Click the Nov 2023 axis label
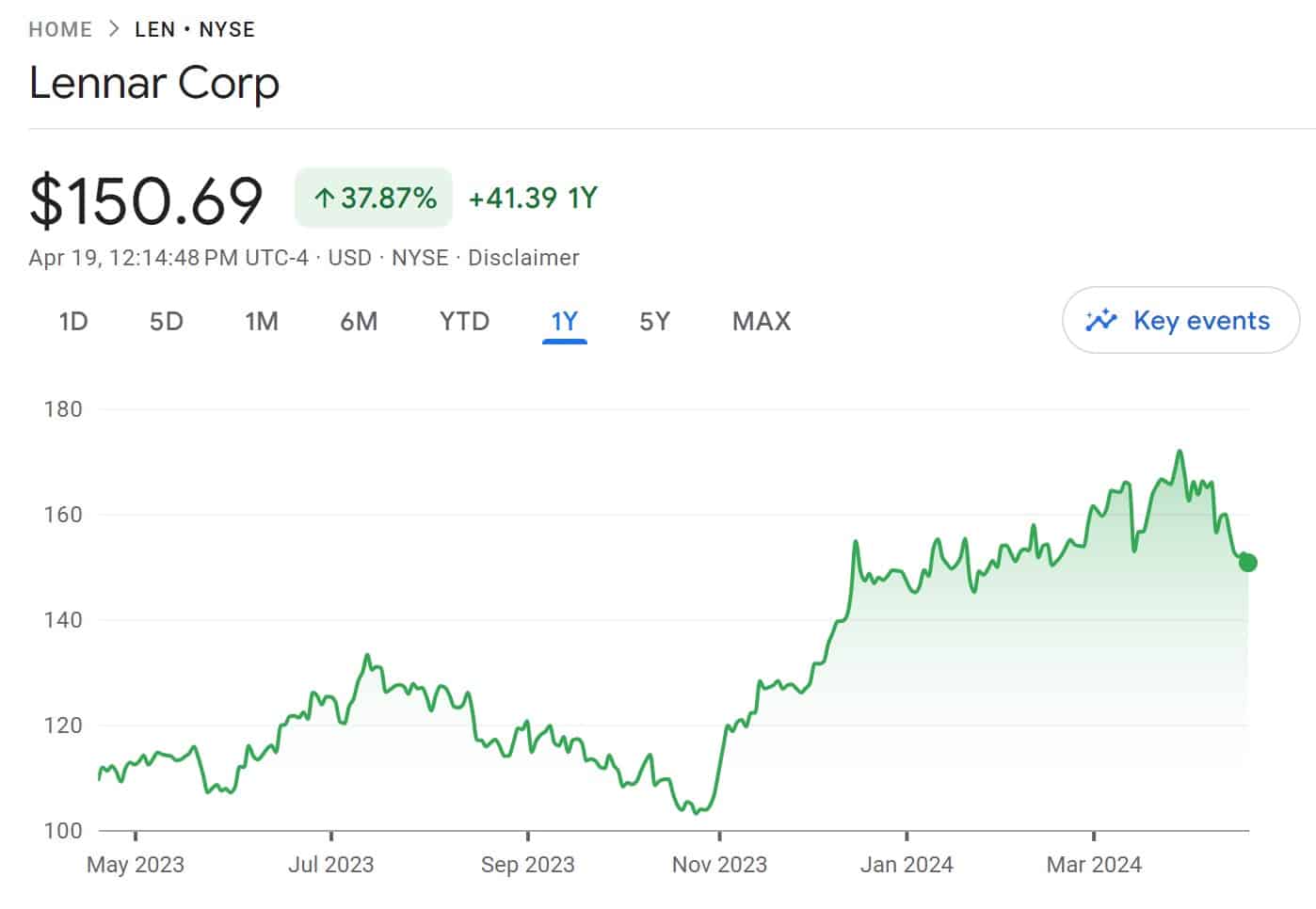Image resolution: width=1316 pixels, height=909 pixels. click(x=720, y=864)
